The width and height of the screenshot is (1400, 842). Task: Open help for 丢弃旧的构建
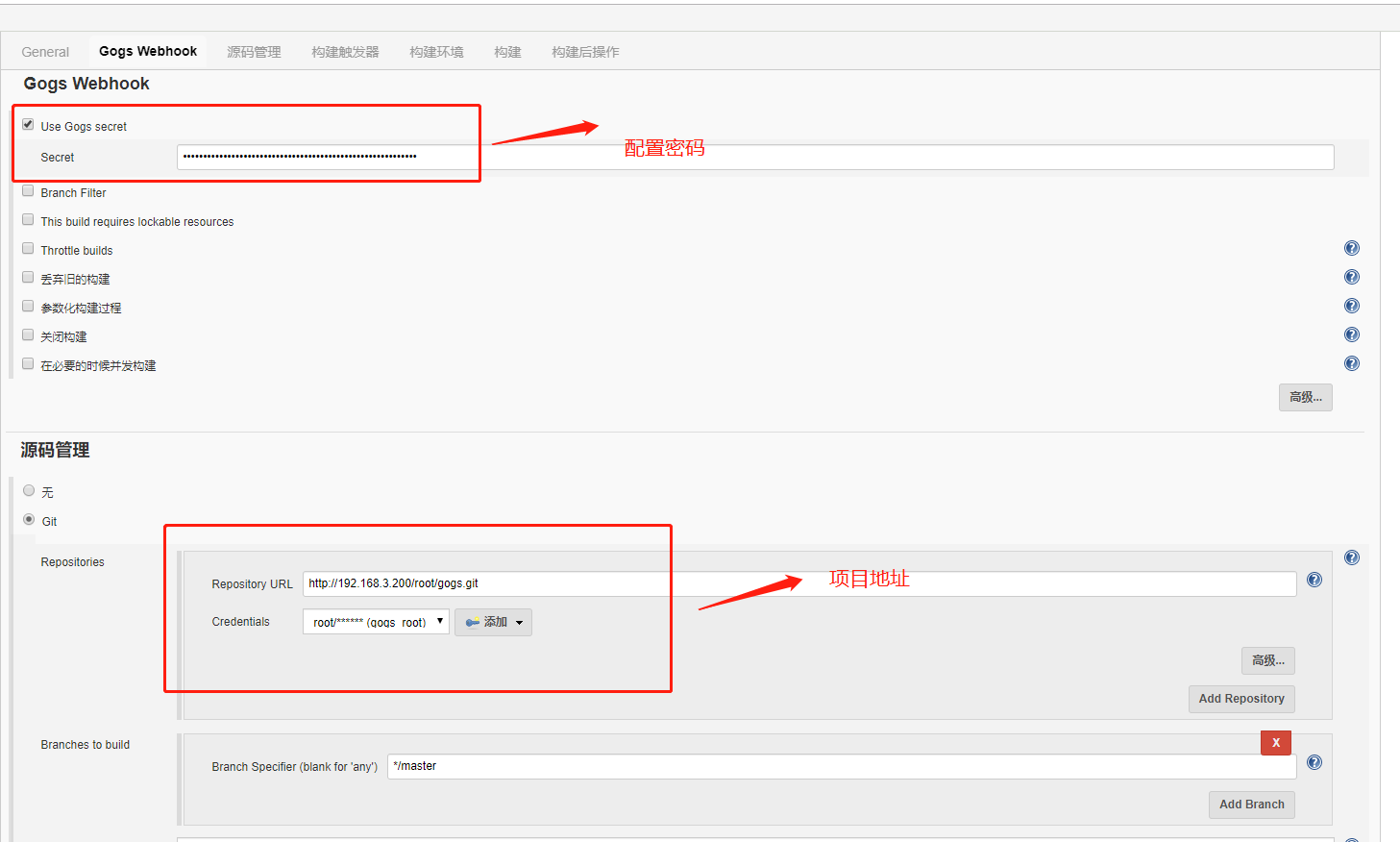pyautogui.click(x=1352, y=277)
